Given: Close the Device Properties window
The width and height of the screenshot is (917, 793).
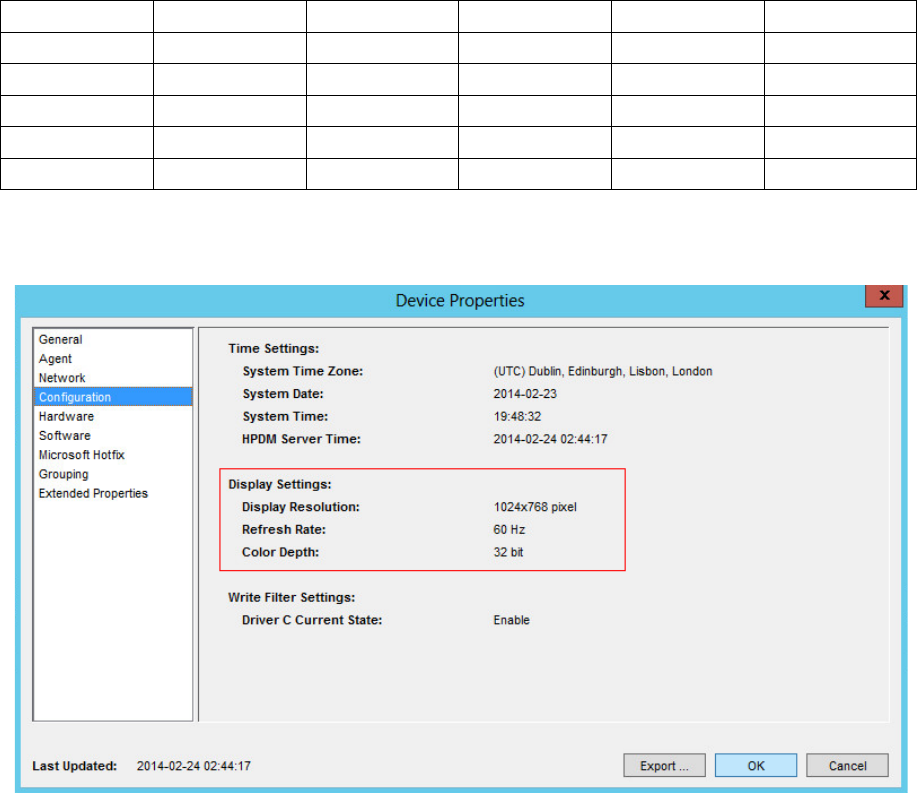Looking at the screenshot, I should pos(884,297).
